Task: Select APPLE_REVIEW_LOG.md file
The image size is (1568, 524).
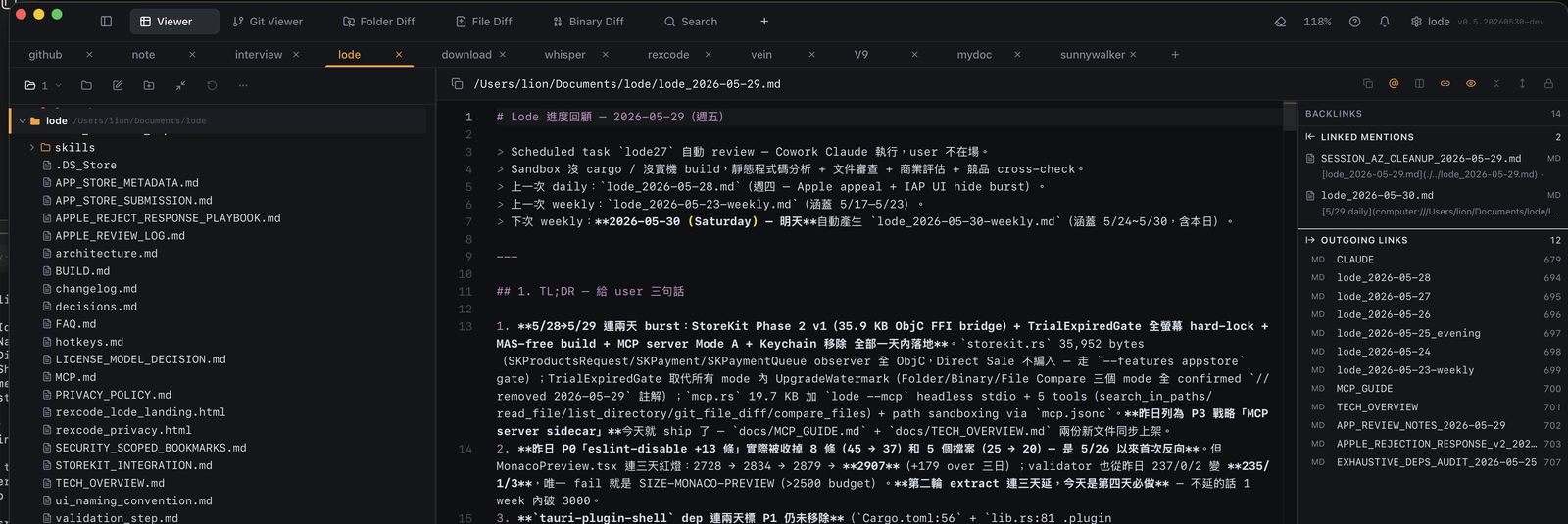Action: 120,236
